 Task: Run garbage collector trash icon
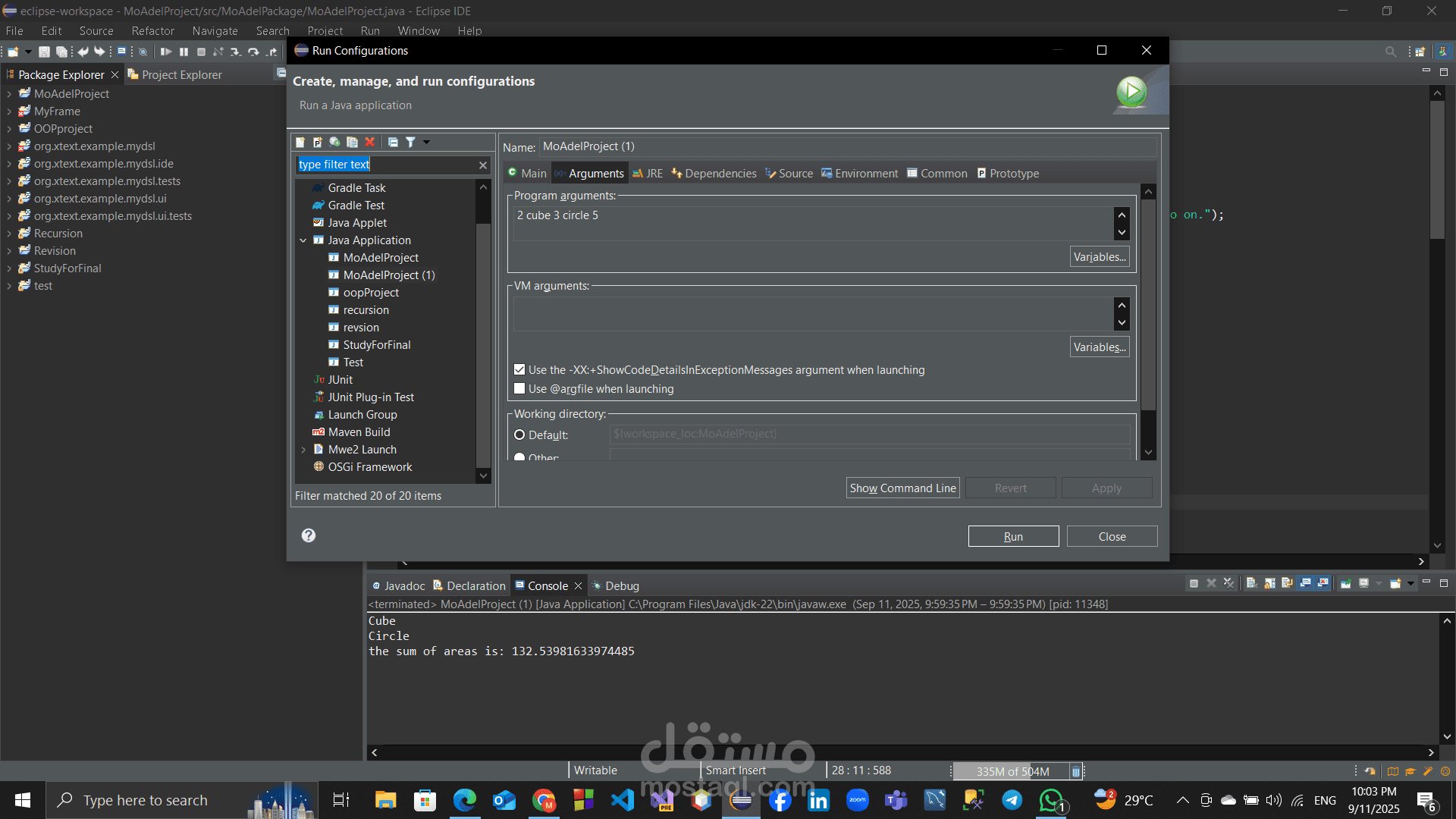[x=1075, y=771]
